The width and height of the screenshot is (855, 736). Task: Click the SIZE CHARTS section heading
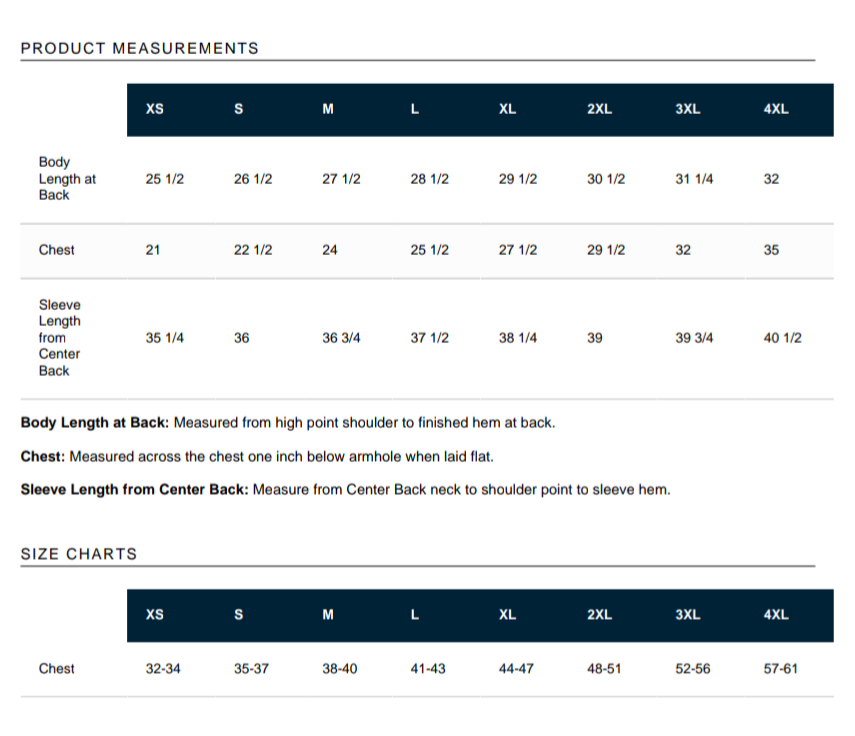coord(78,554)
